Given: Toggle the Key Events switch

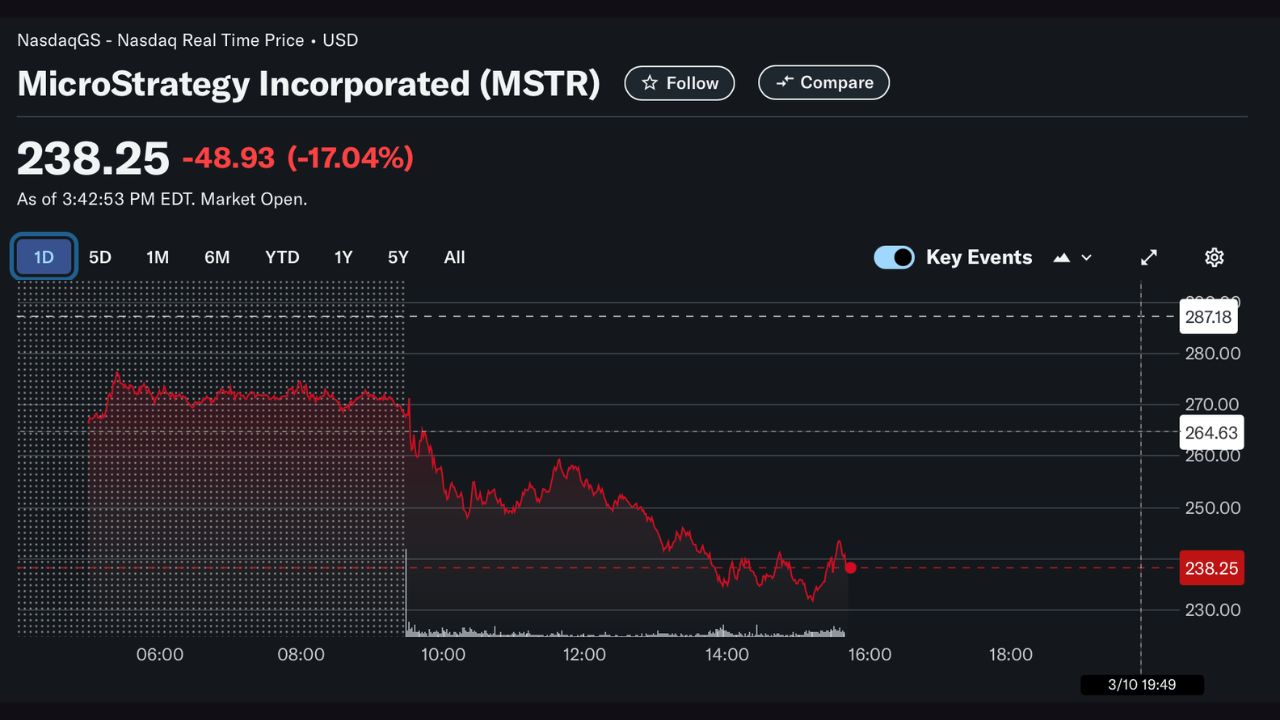Looking at the screenshot, I should coord(894,257).
